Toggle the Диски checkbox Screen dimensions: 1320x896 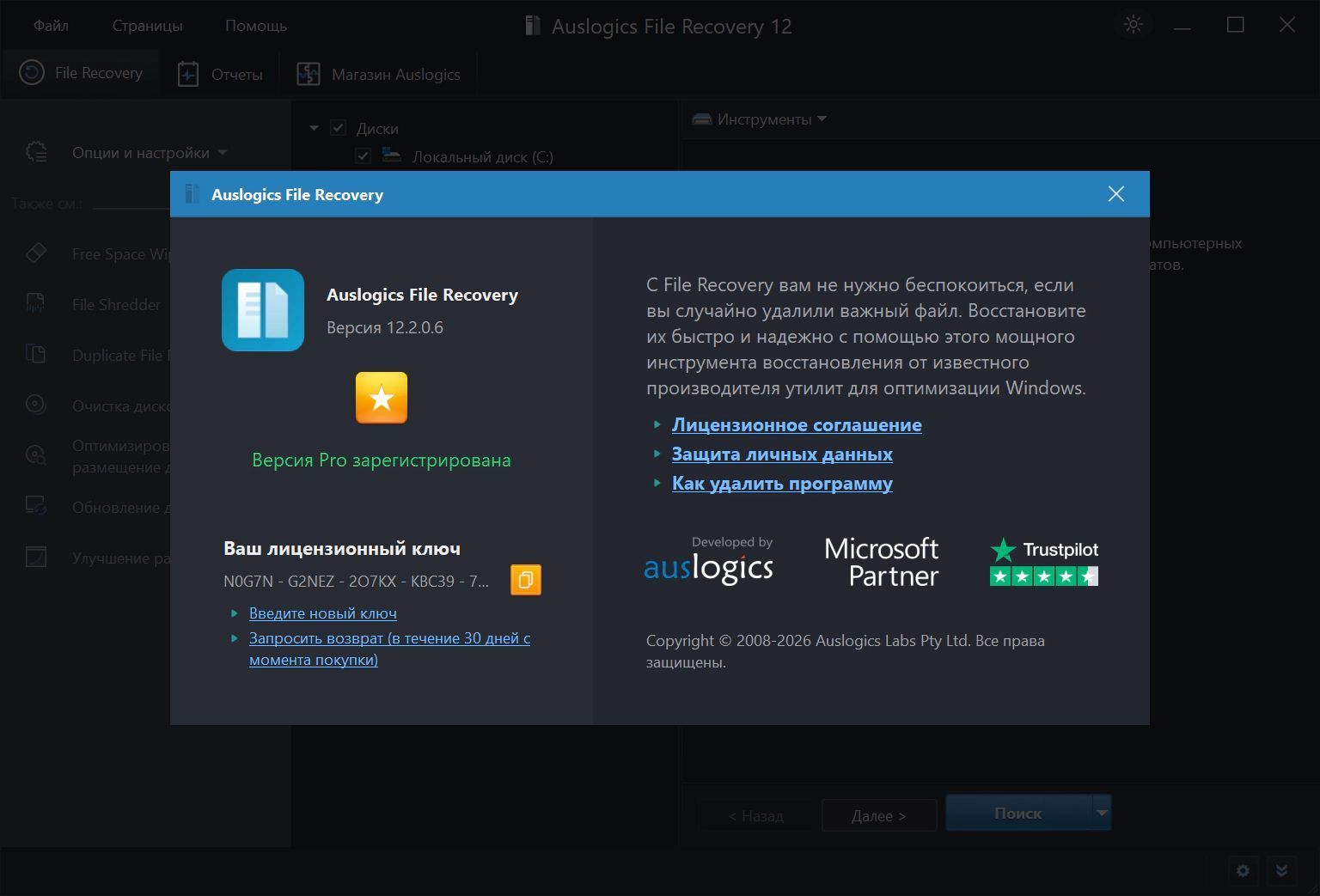click(339, 128)
